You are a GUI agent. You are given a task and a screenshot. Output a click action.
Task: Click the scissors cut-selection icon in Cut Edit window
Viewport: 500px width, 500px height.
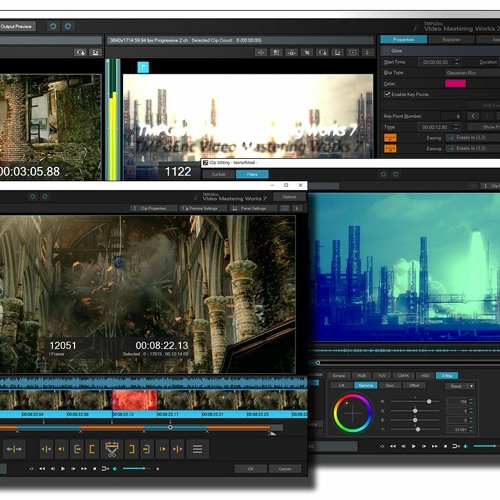tap(112, 449)
